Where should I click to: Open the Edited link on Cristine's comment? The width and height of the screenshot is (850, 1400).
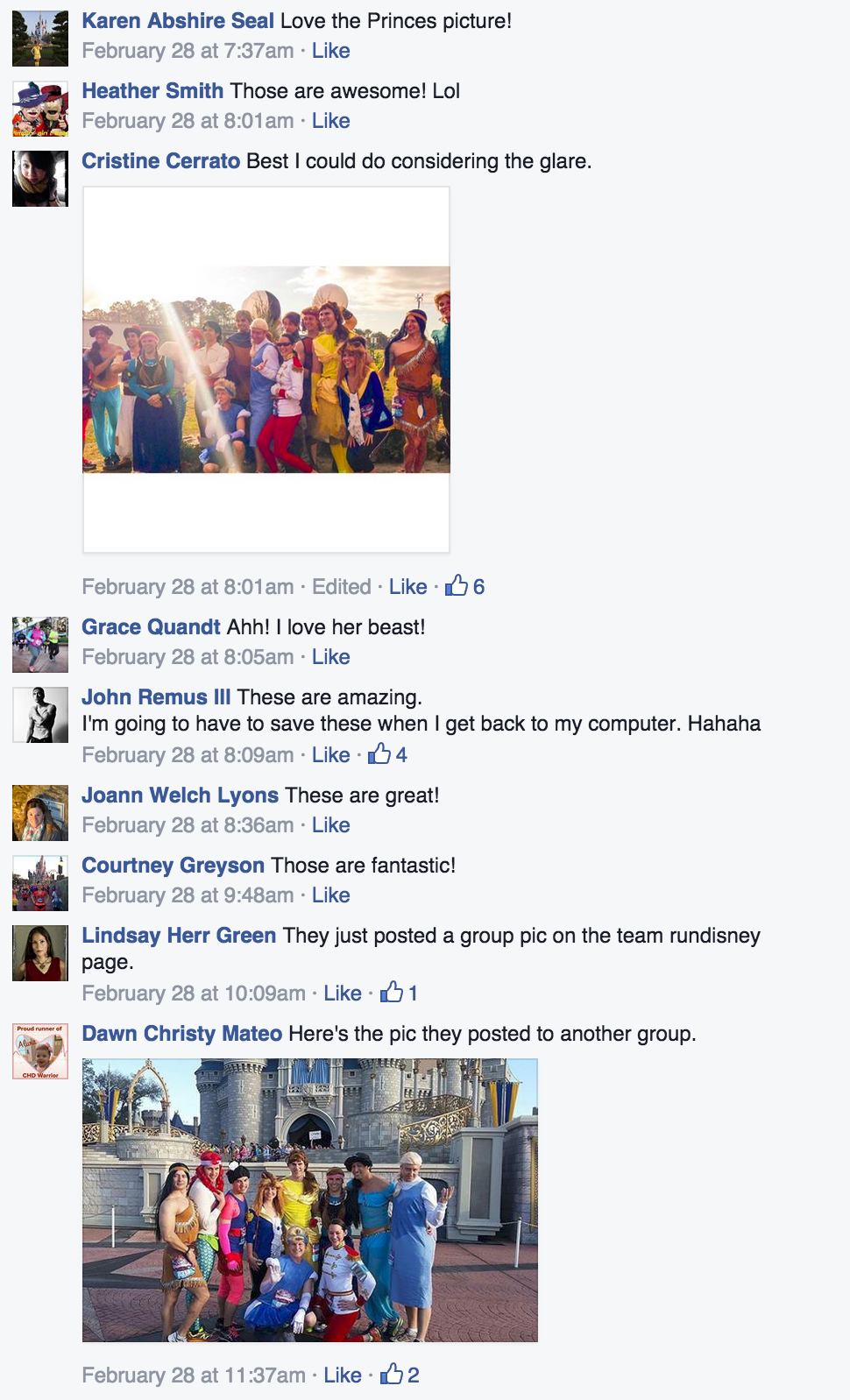pos(342,587)
